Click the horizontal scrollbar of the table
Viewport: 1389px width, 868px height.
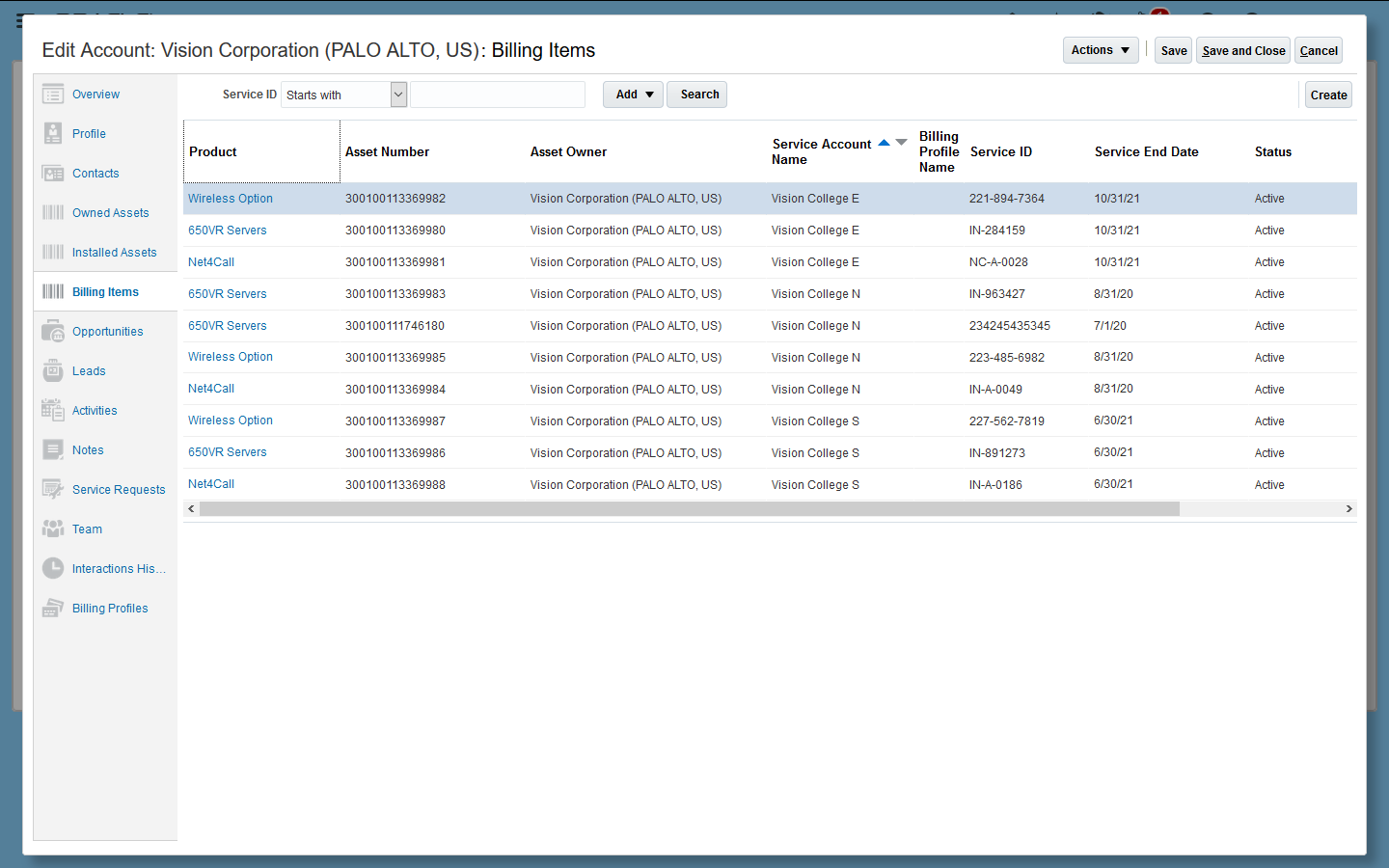tap(689, 508)
